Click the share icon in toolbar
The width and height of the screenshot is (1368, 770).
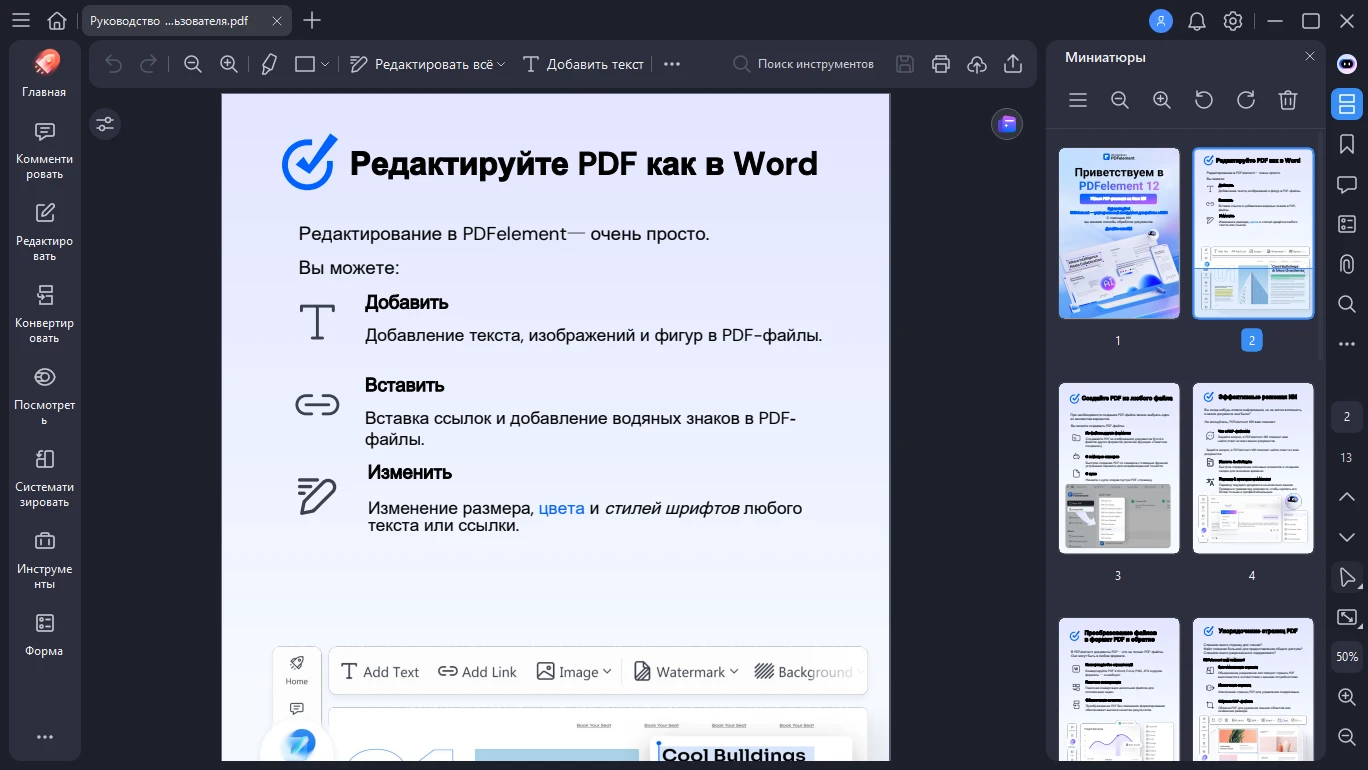pos(1013,64)
